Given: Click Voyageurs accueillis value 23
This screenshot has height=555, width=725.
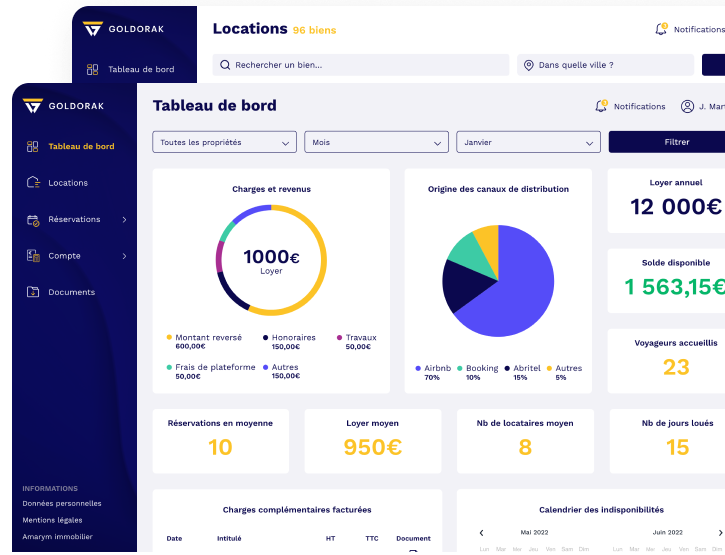Looking at the screenshot, I should [676, 367].
